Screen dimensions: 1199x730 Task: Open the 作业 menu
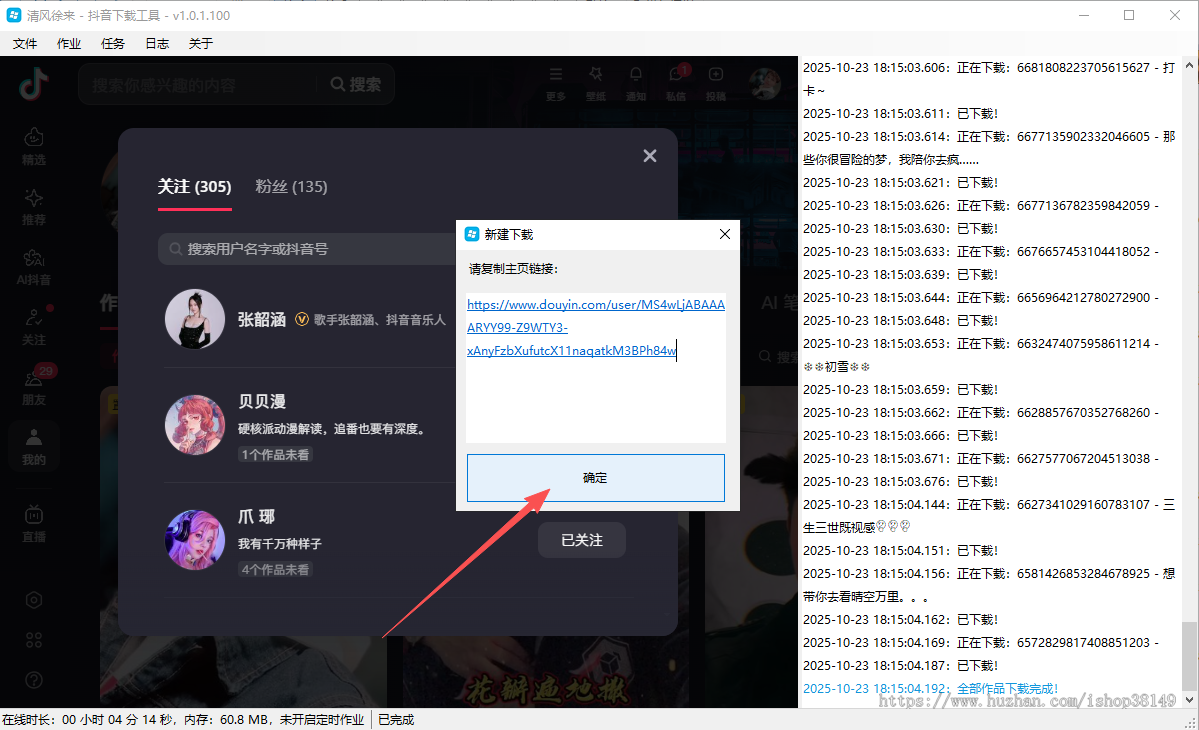(x=69, y=44)
